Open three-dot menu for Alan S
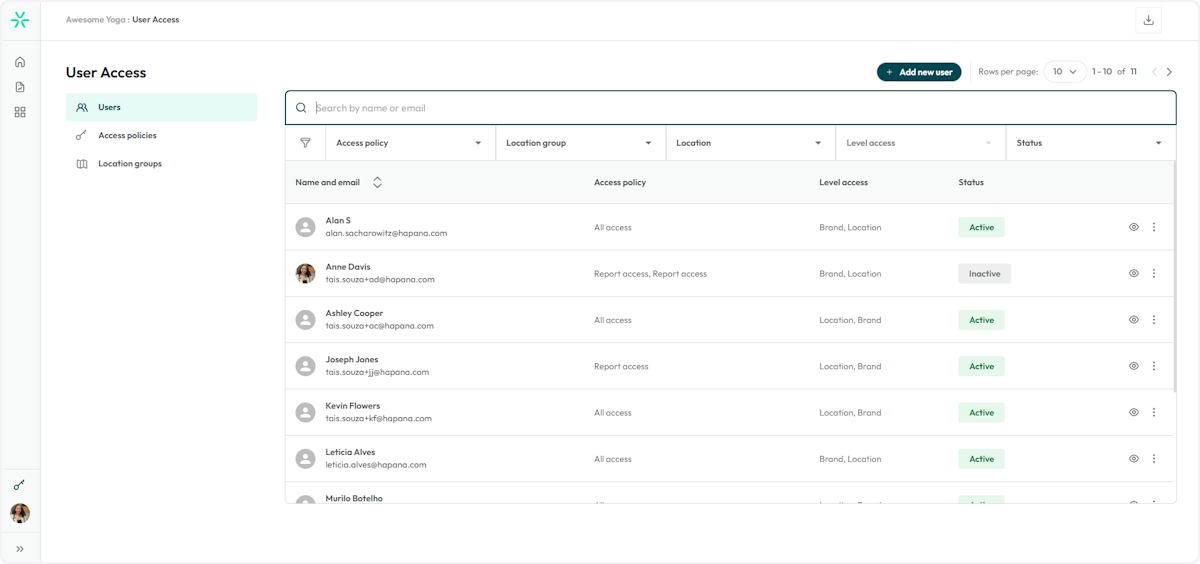 tap(1154, 227)
